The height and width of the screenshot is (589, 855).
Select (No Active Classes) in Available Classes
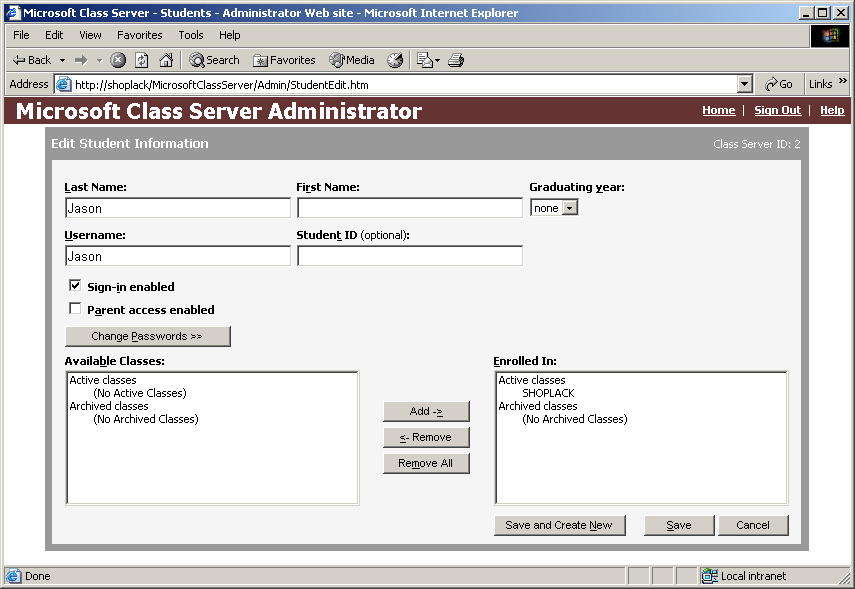tap(140, 393)
